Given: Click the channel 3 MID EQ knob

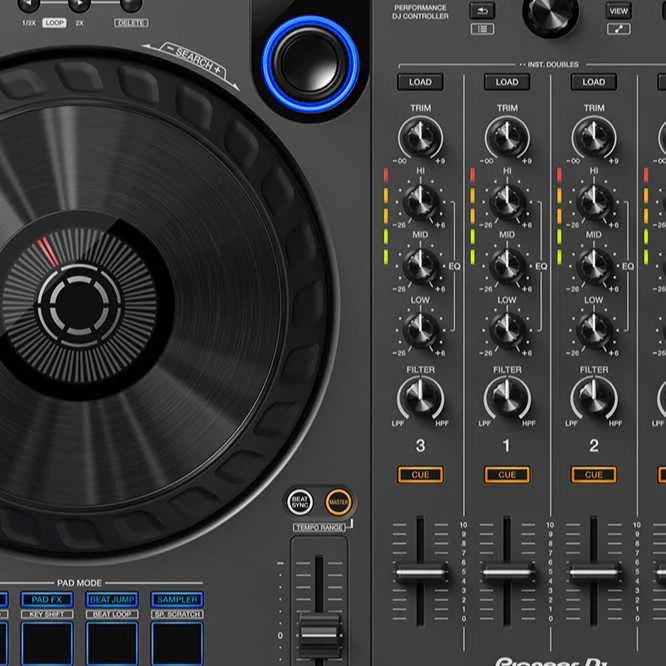Looking at the screenshot, I should [x=420, y=266].
